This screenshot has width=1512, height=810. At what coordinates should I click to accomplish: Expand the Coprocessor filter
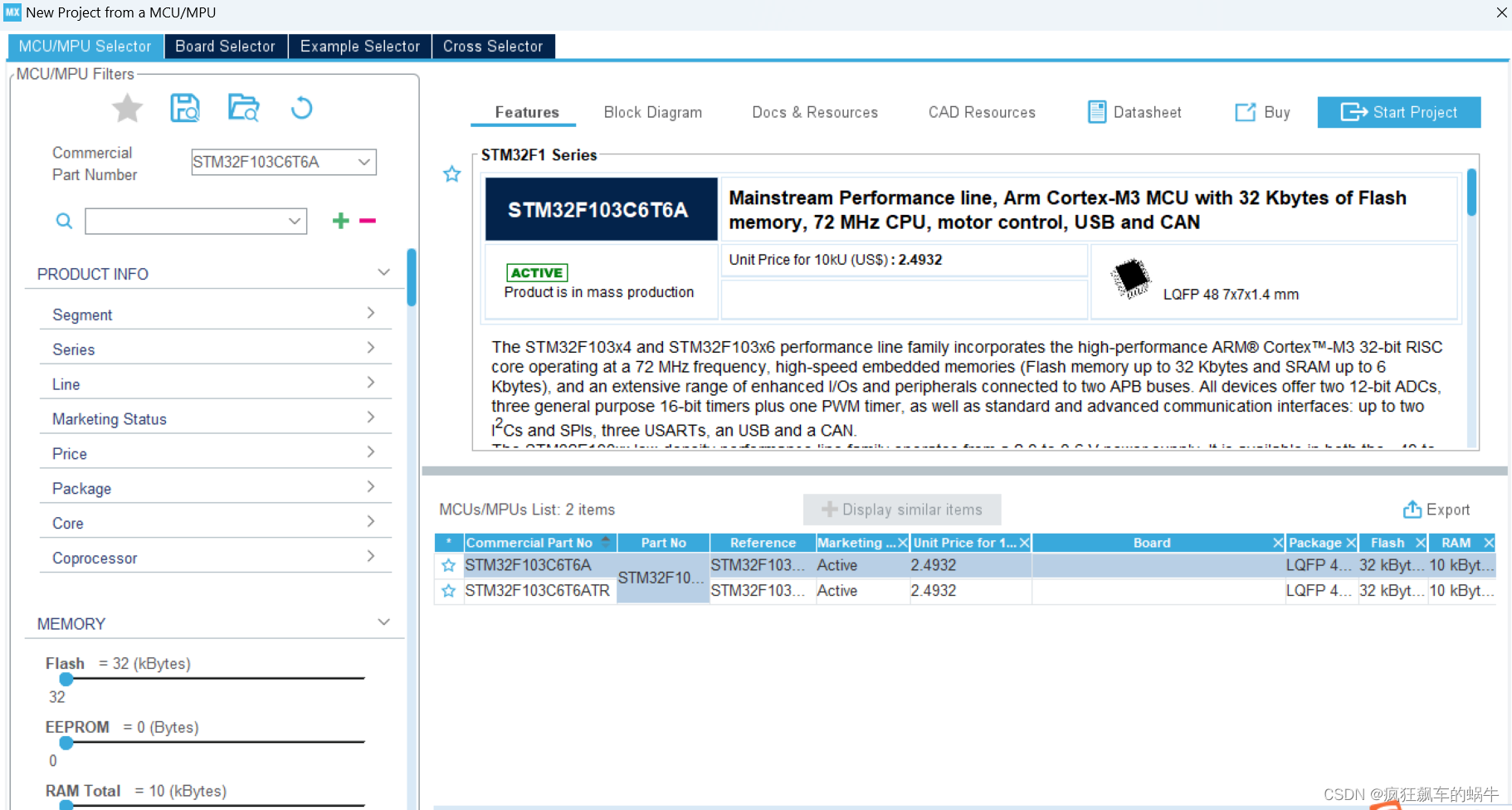click(371, 557)
